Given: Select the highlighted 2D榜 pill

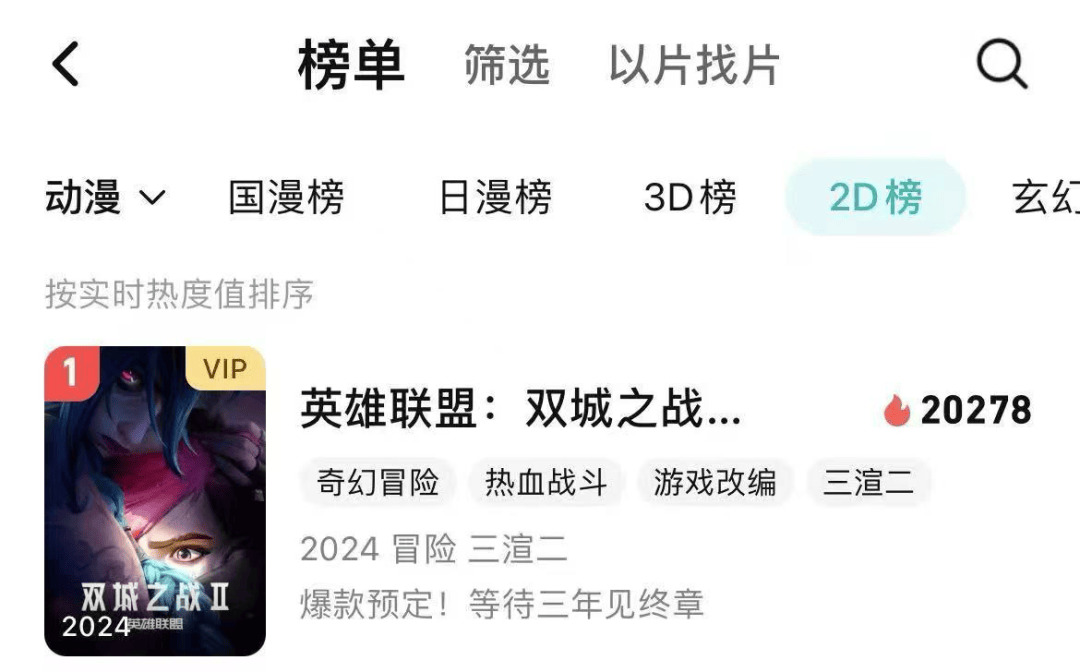Looking at the screenshot, I should (875, 198).
